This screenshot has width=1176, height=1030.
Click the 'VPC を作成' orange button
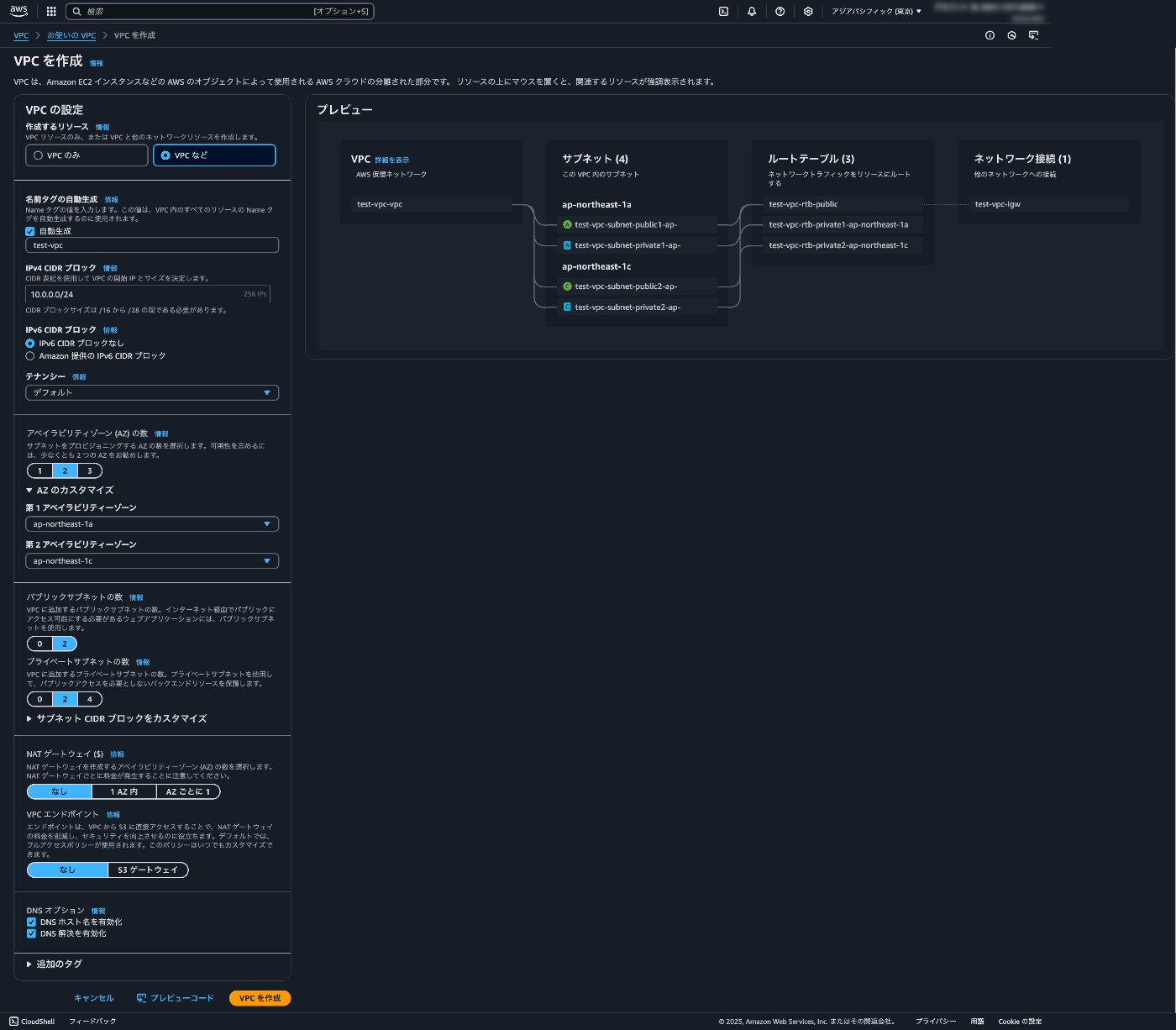point(260,998)
